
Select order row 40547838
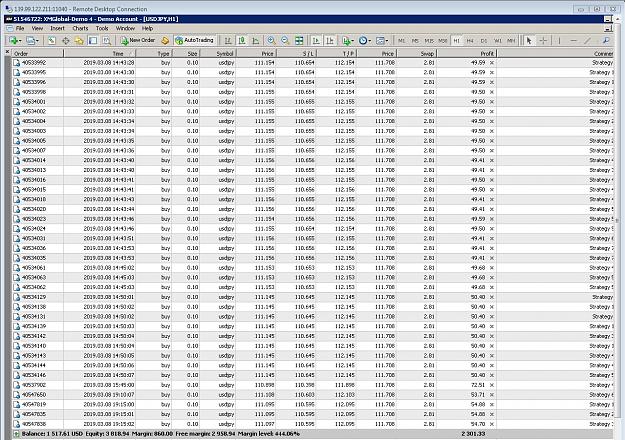pyautogui.click(x=313, y=424)
